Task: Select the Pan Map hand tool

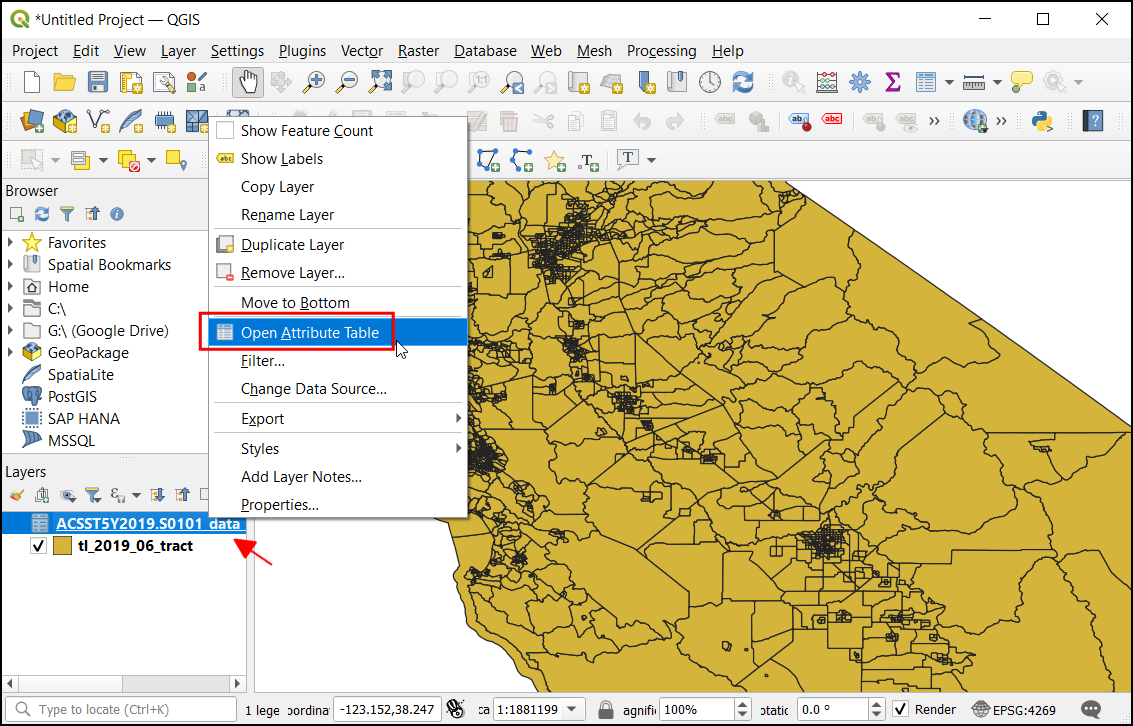Action: (247, 82)
